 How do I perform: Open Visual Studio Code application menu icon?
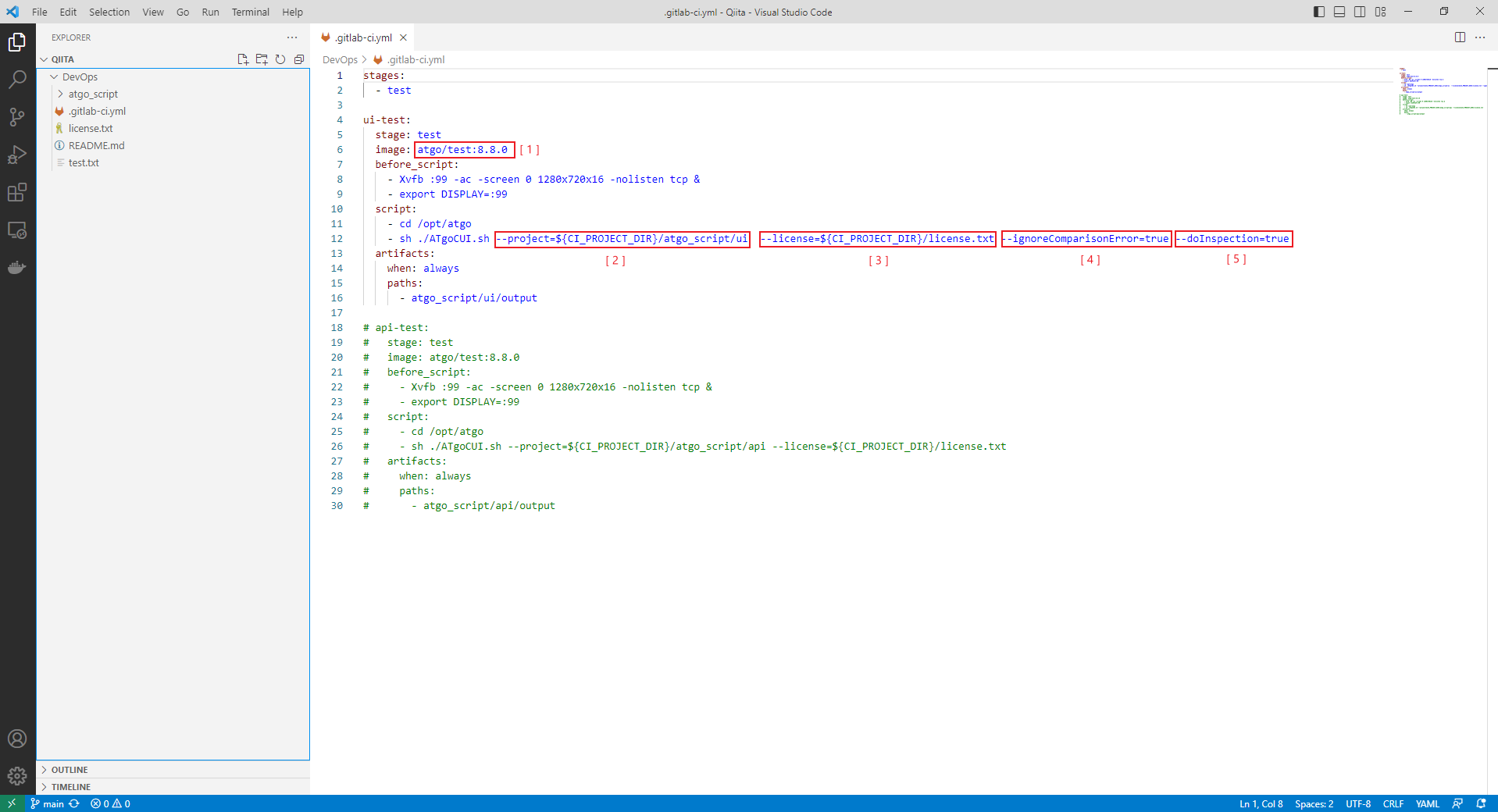(x=12, y=12)
